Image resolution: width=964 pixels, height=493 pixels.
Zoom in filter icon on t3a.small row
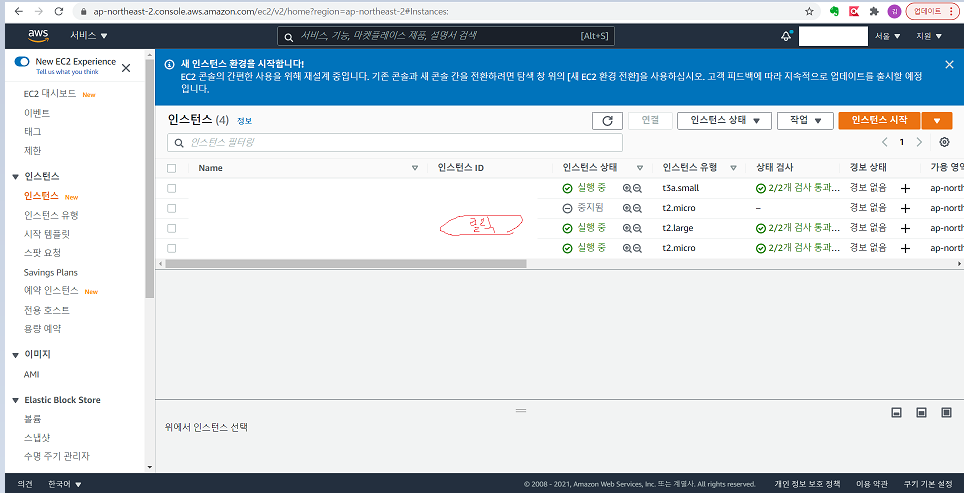point(627,188)
